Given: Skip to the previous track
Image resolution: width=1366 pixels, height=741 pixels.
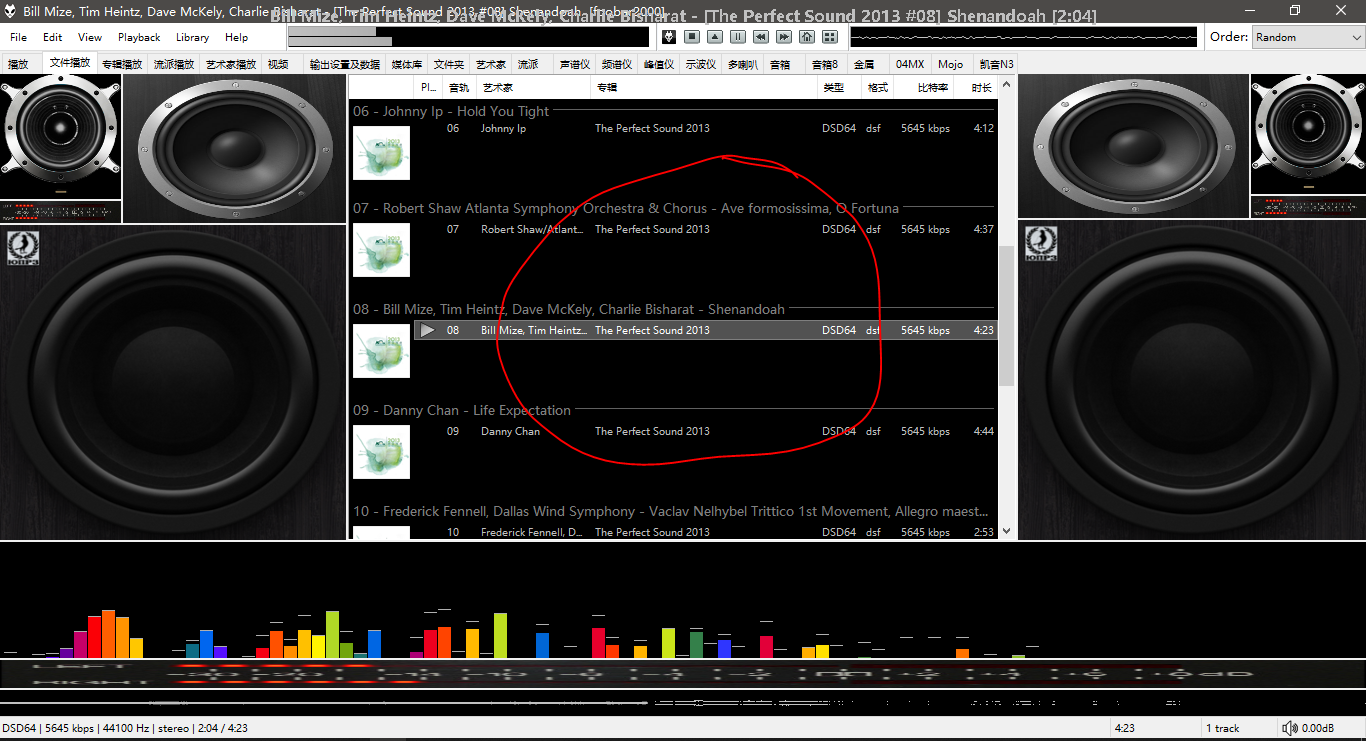Looking at the screenshot, I should coord(760,37).
